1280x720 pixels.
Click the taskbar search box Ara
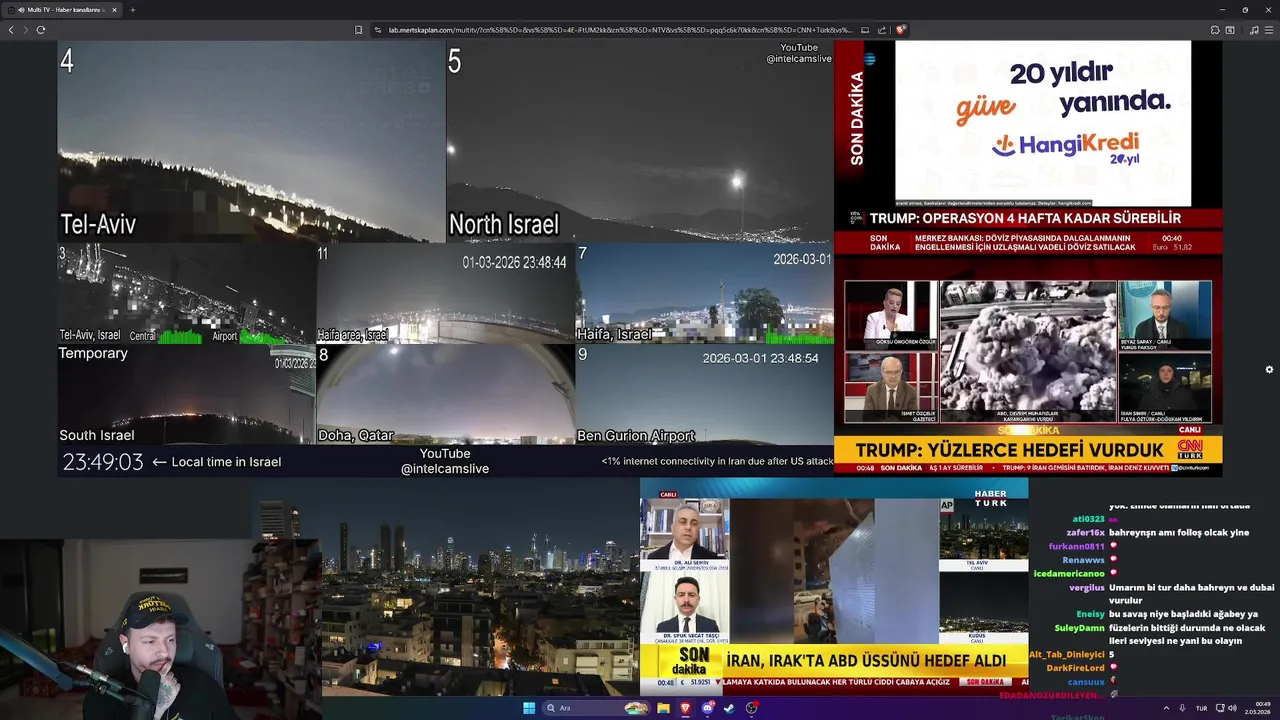(596, 708)
